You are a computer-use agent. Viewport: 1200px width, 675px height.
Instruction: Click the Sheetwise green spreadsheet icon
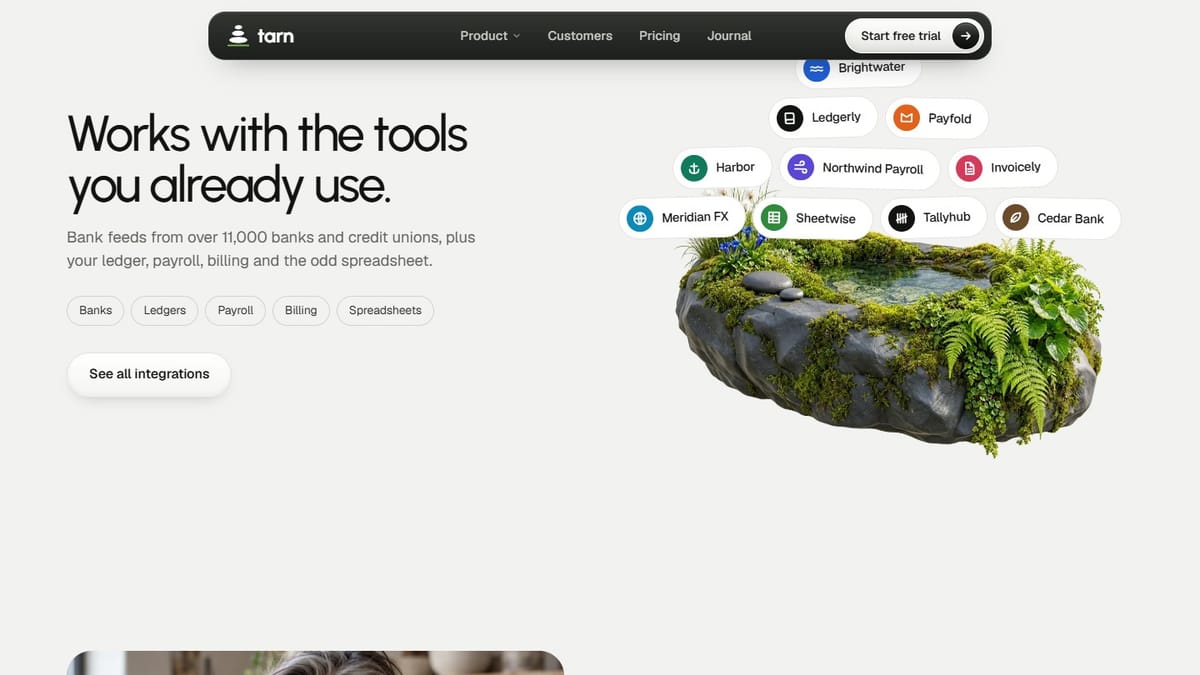coord(774,218)
